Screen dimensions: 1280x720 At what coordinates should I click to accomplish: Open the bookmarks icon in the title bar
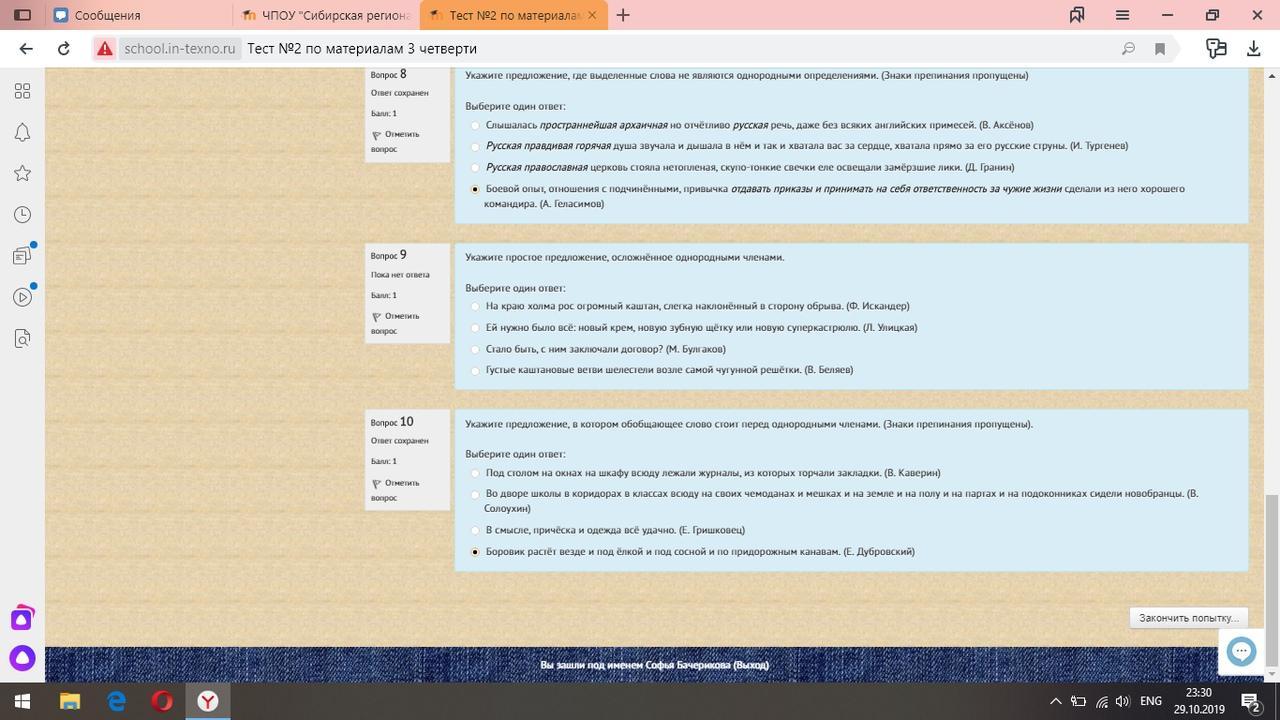point(1077,15)
